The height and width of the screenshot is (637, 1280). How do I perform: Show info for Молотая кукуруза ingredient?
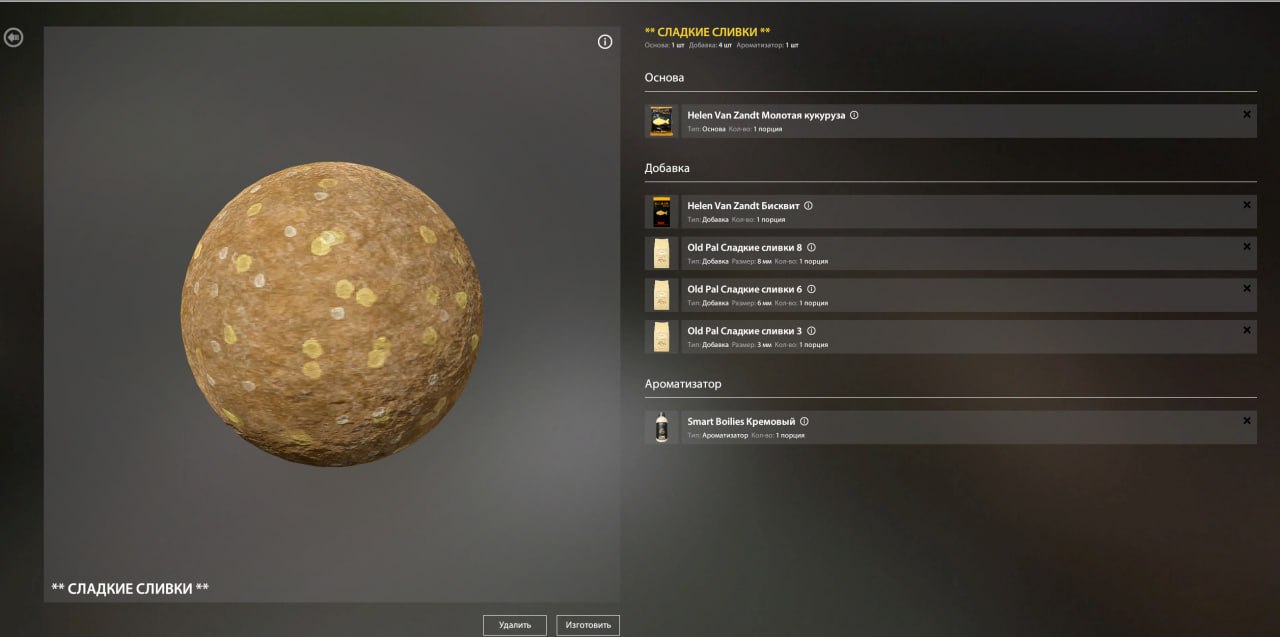click(854, 115)
